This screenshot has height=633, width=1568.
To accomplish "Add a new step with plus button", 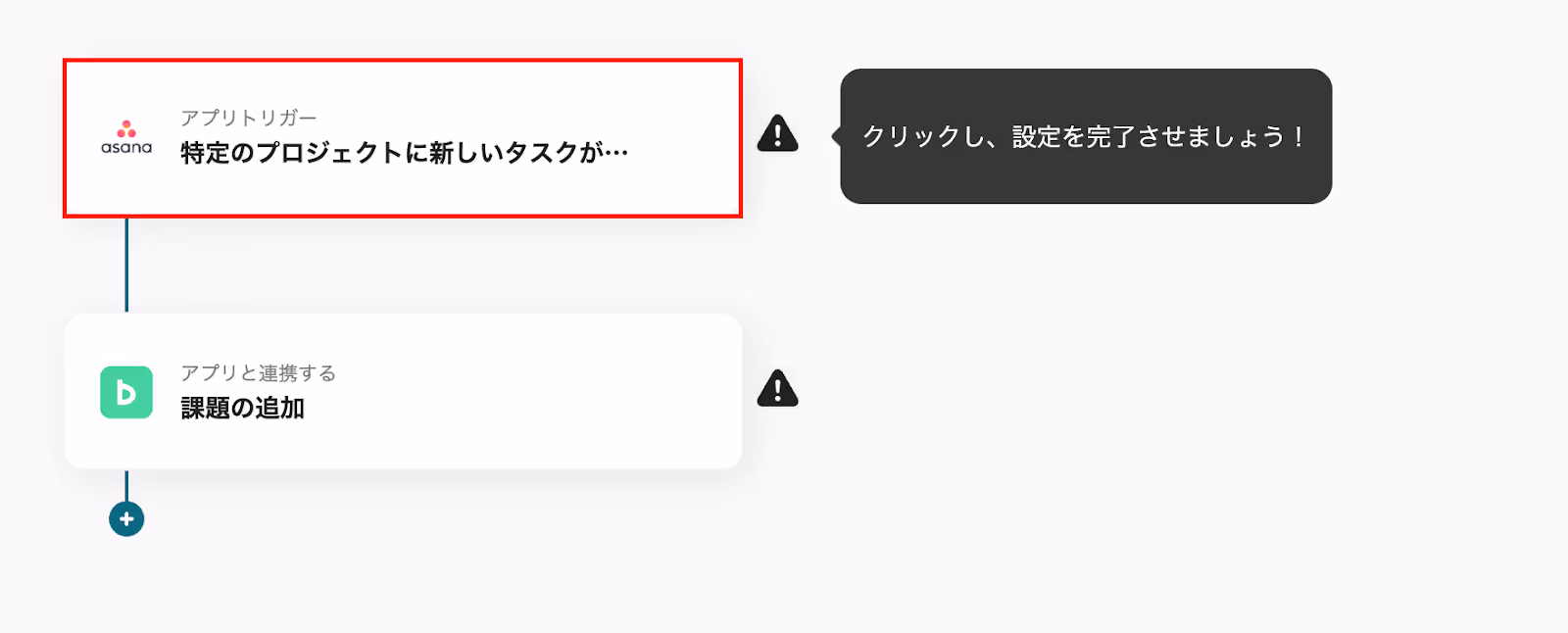I will pos(126,518).
